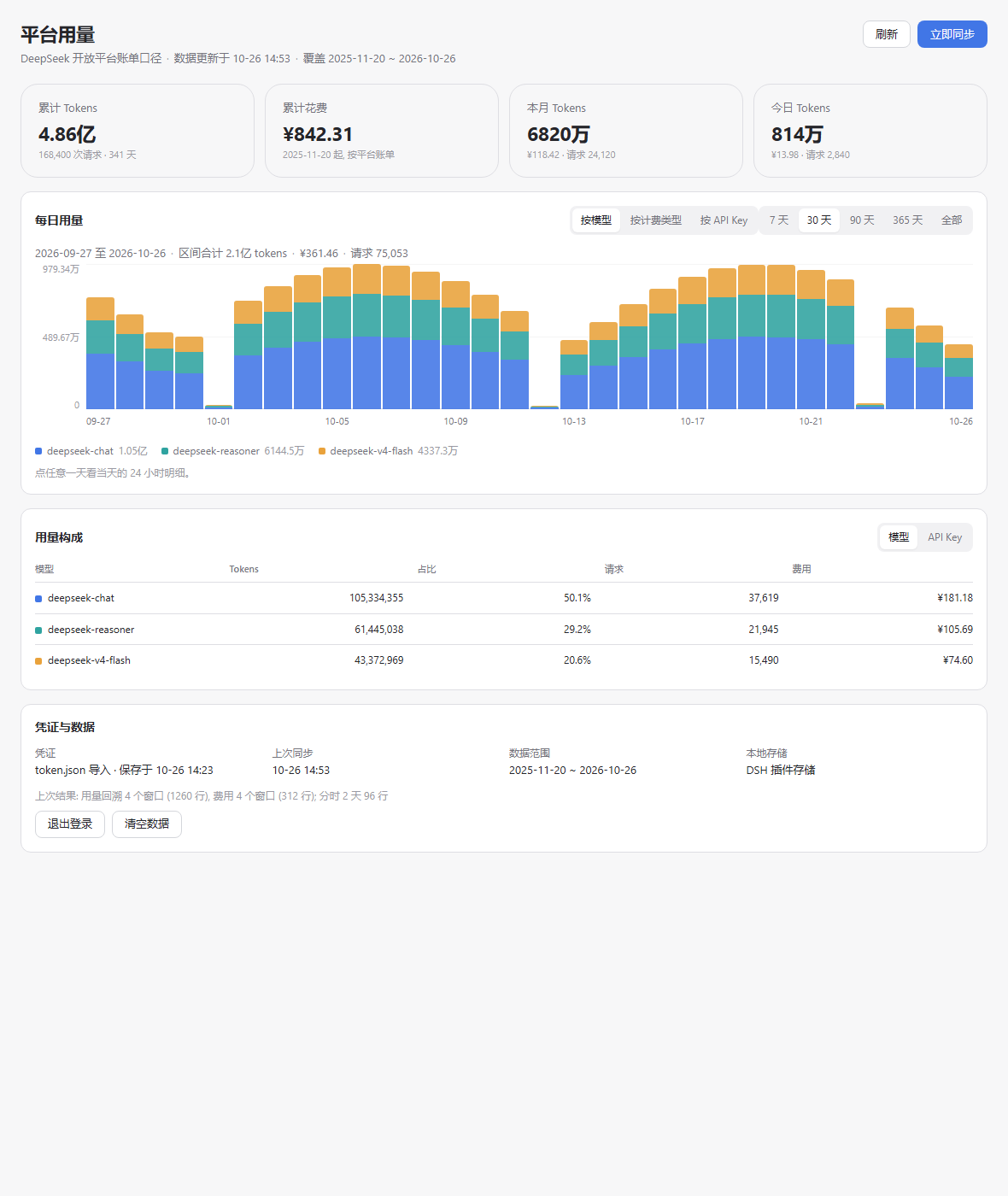Click the 今日 Tokens 814万 card
Viewport: 1008px width, 1196px height.
870,131
